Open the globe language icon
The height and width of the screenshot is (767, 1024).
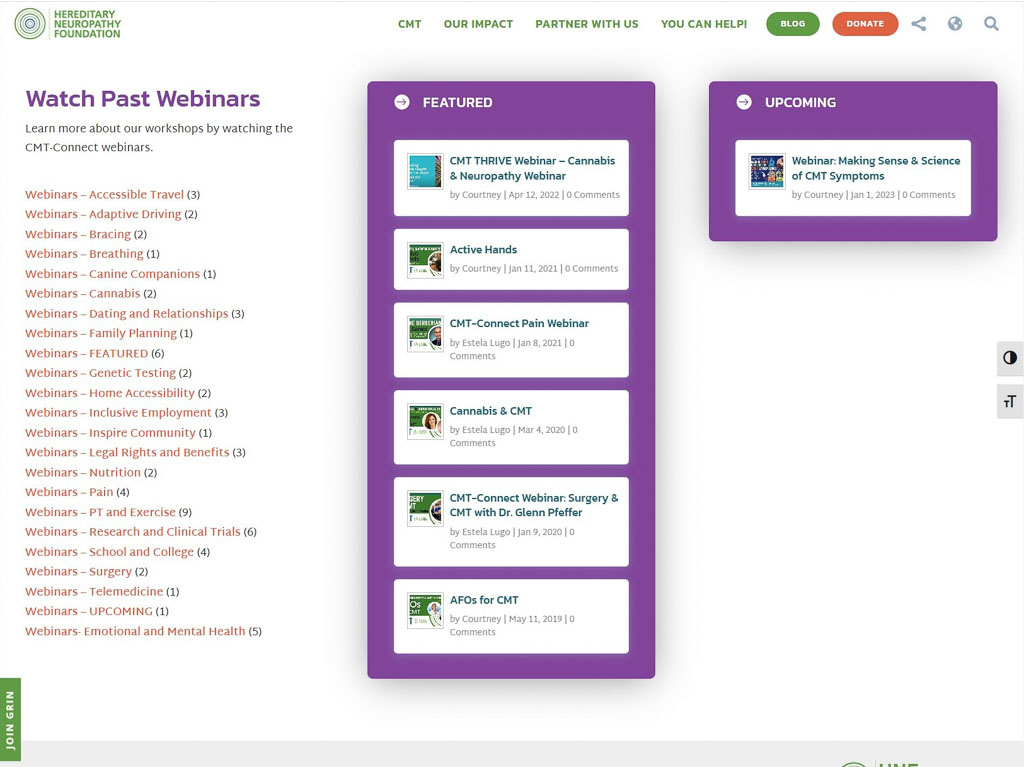pyautogui.click(x=955, y=24)
